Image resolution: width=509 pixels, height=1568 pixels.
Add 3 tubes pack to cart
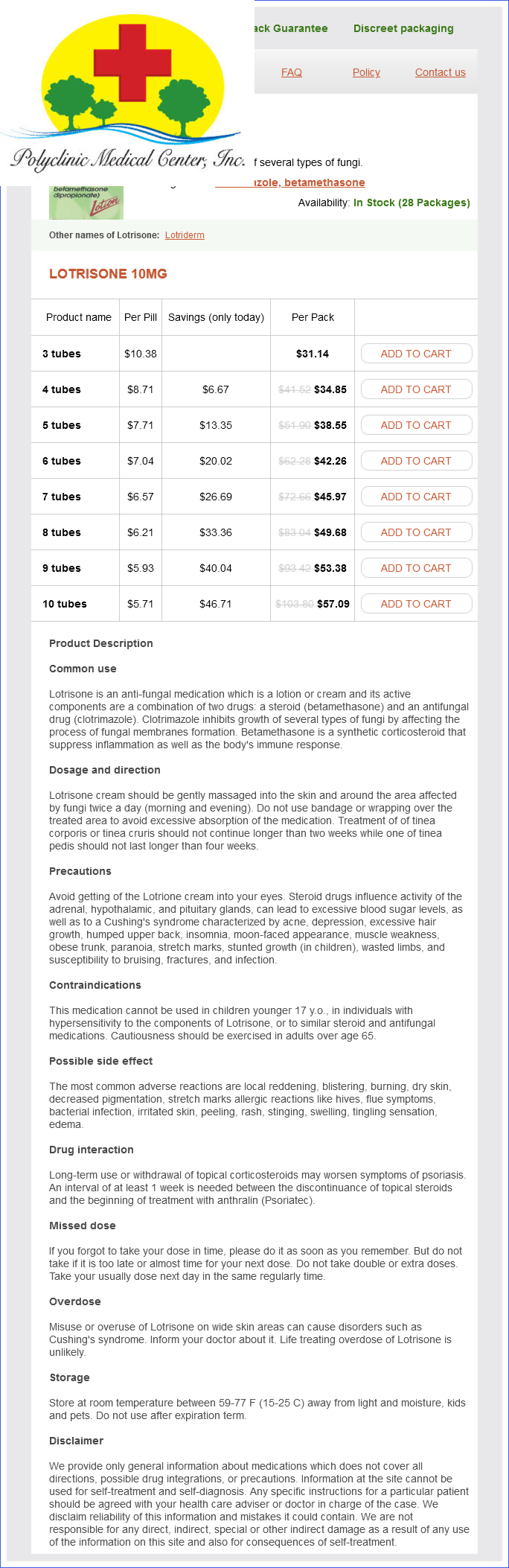click(x=416, y=354)
